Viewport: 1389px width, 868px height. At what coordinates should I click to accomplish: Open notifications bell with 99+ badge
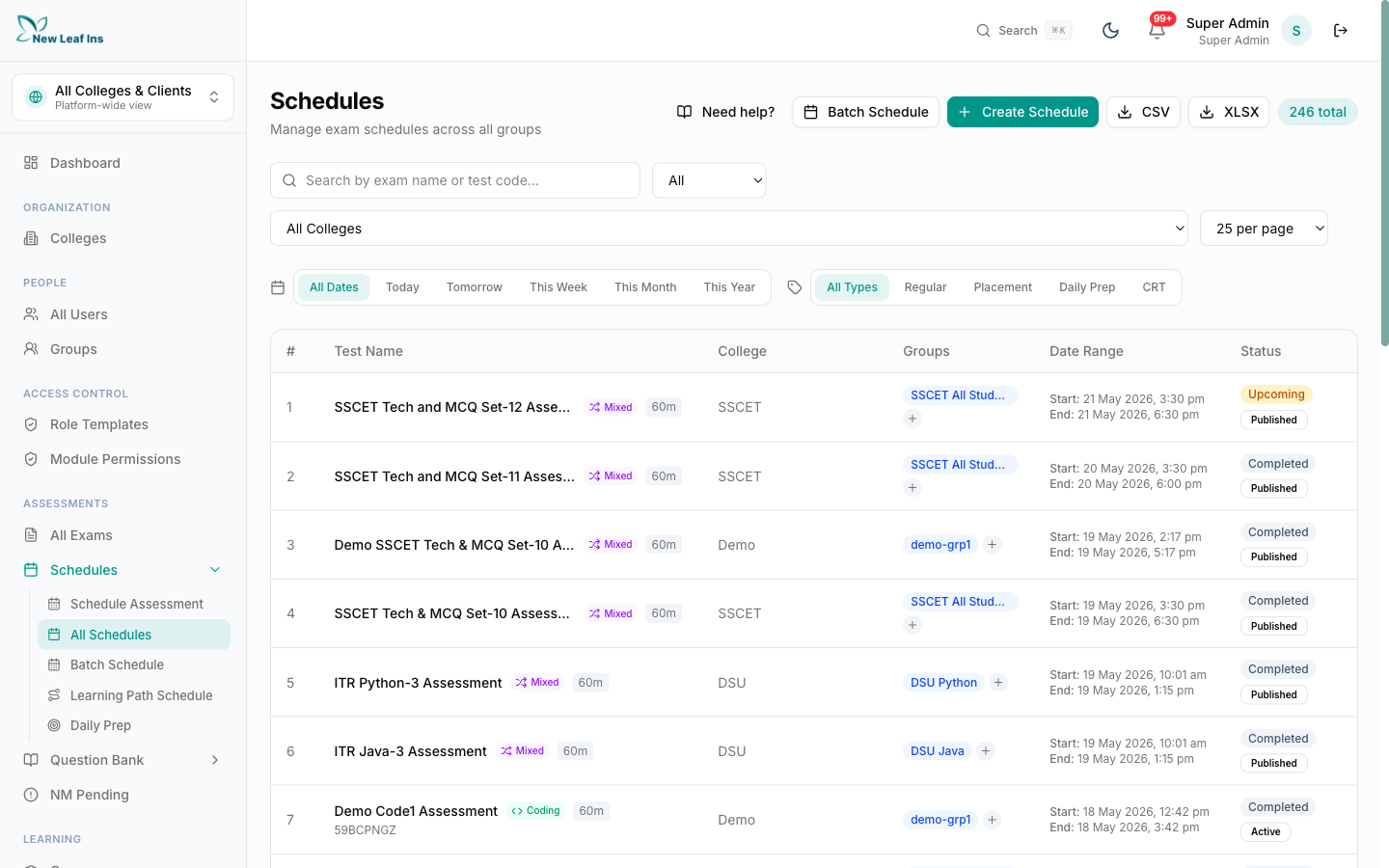1157,31
